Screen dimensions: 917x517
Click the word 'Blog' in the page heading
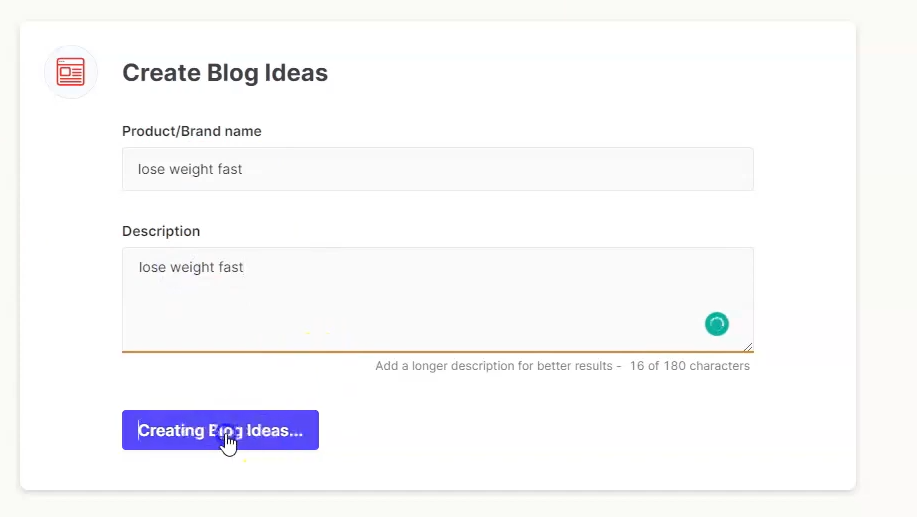coord(233,73)
